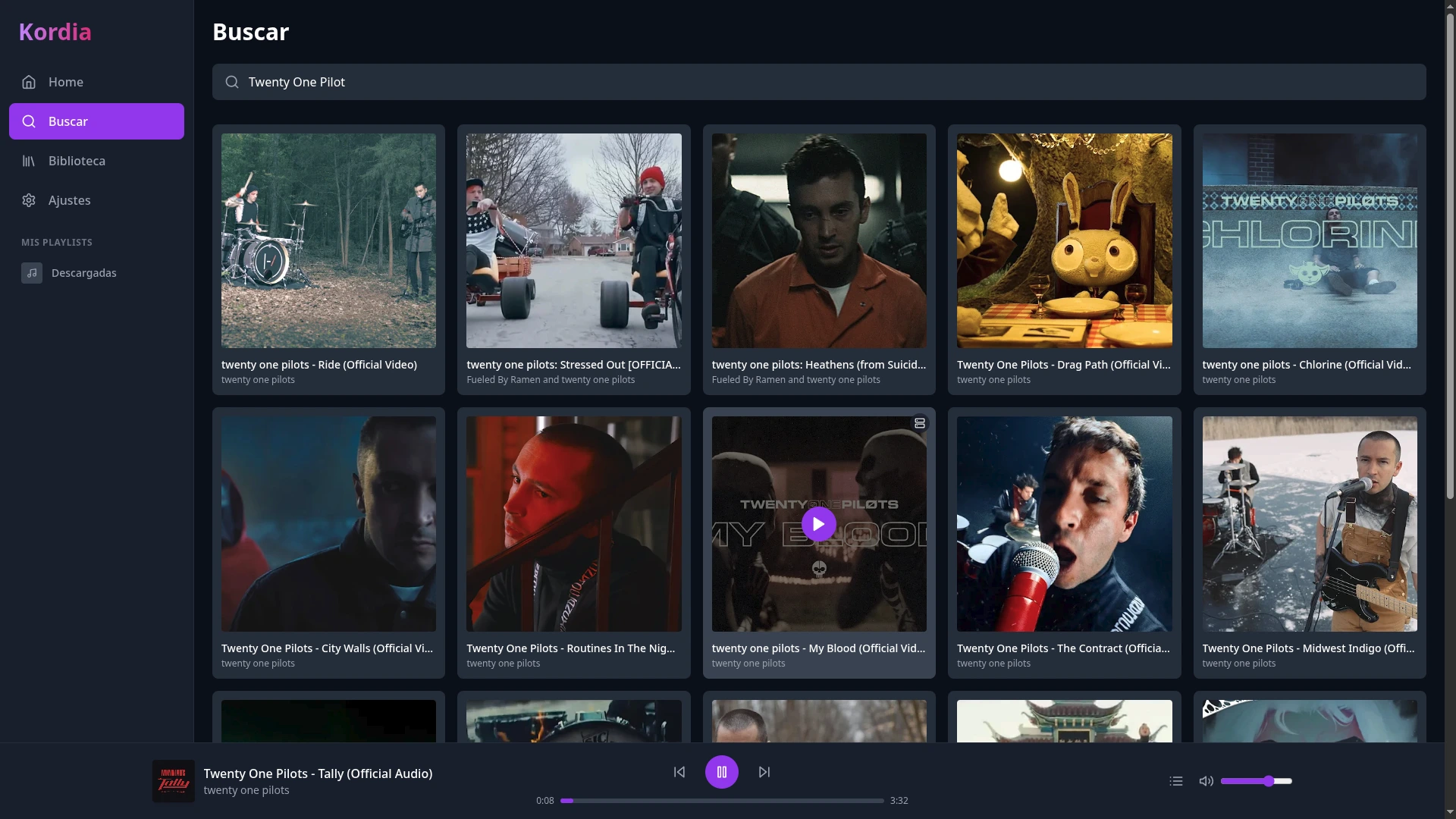The width and height of the screenshot is (1456, 819).
Task: Click the Midwest Indigo title text
Action: pos(1308,648)
